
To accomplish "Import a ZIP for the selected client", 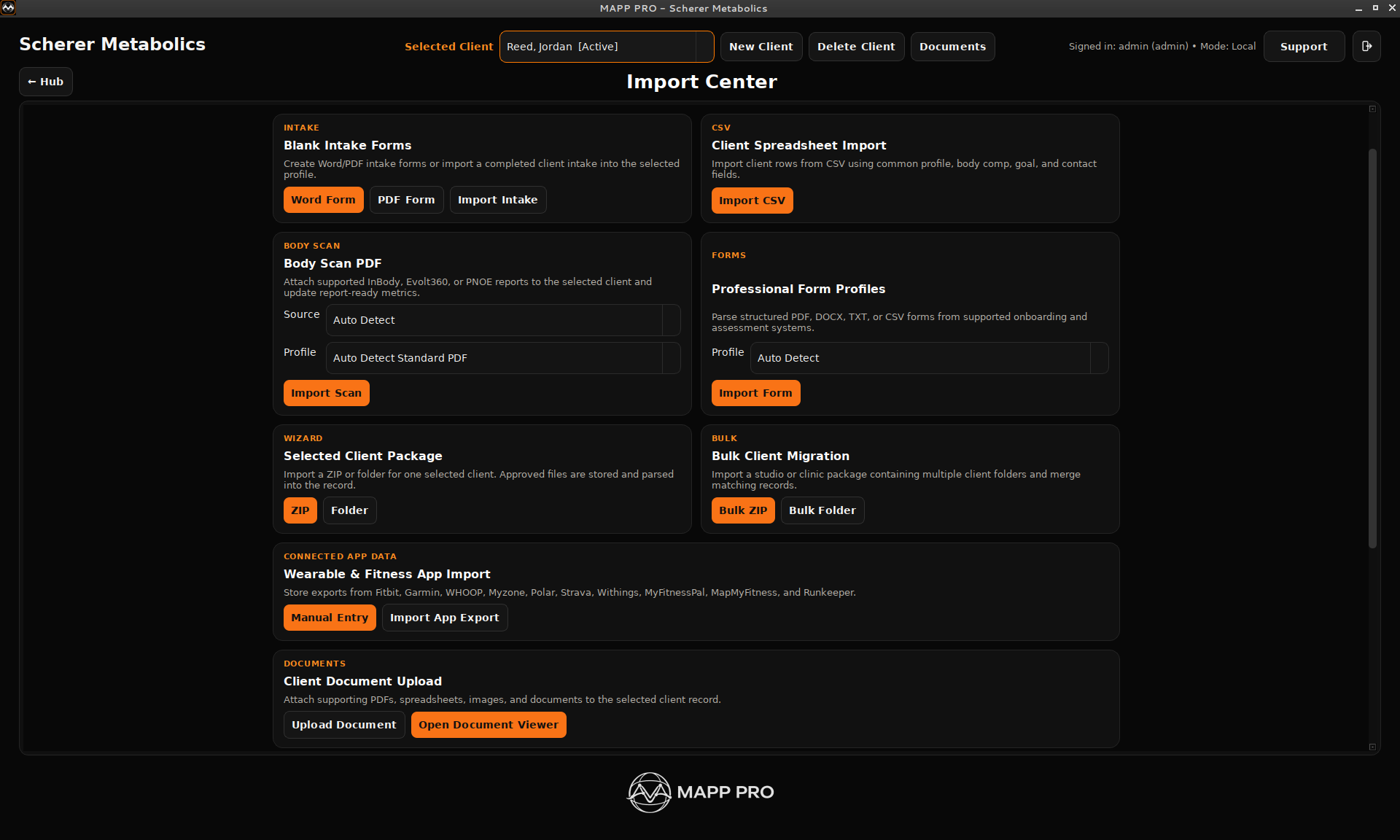I will point(300,510).
